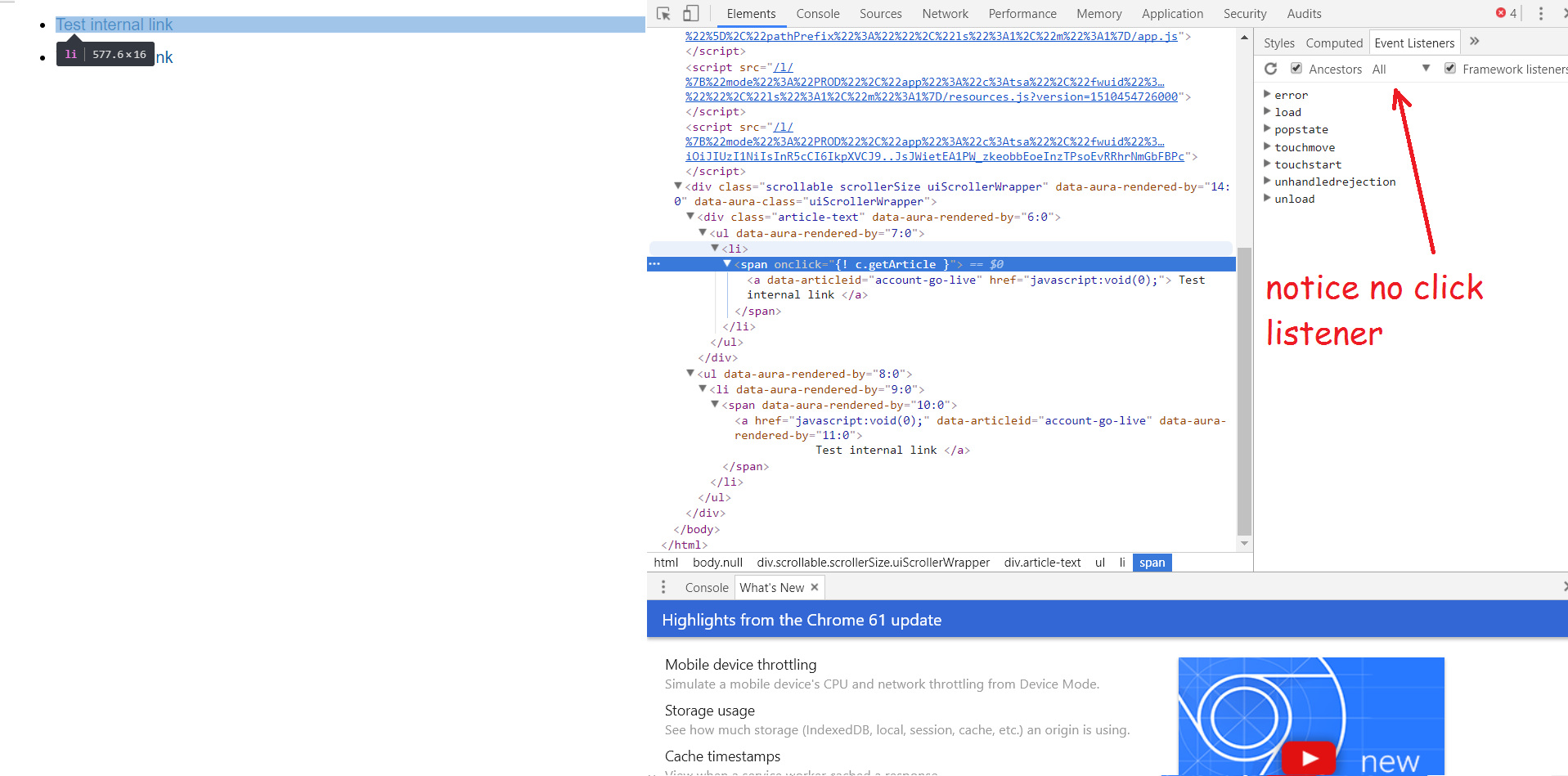
Task: Expand the load event listener
Action: tap(1267, 111)
